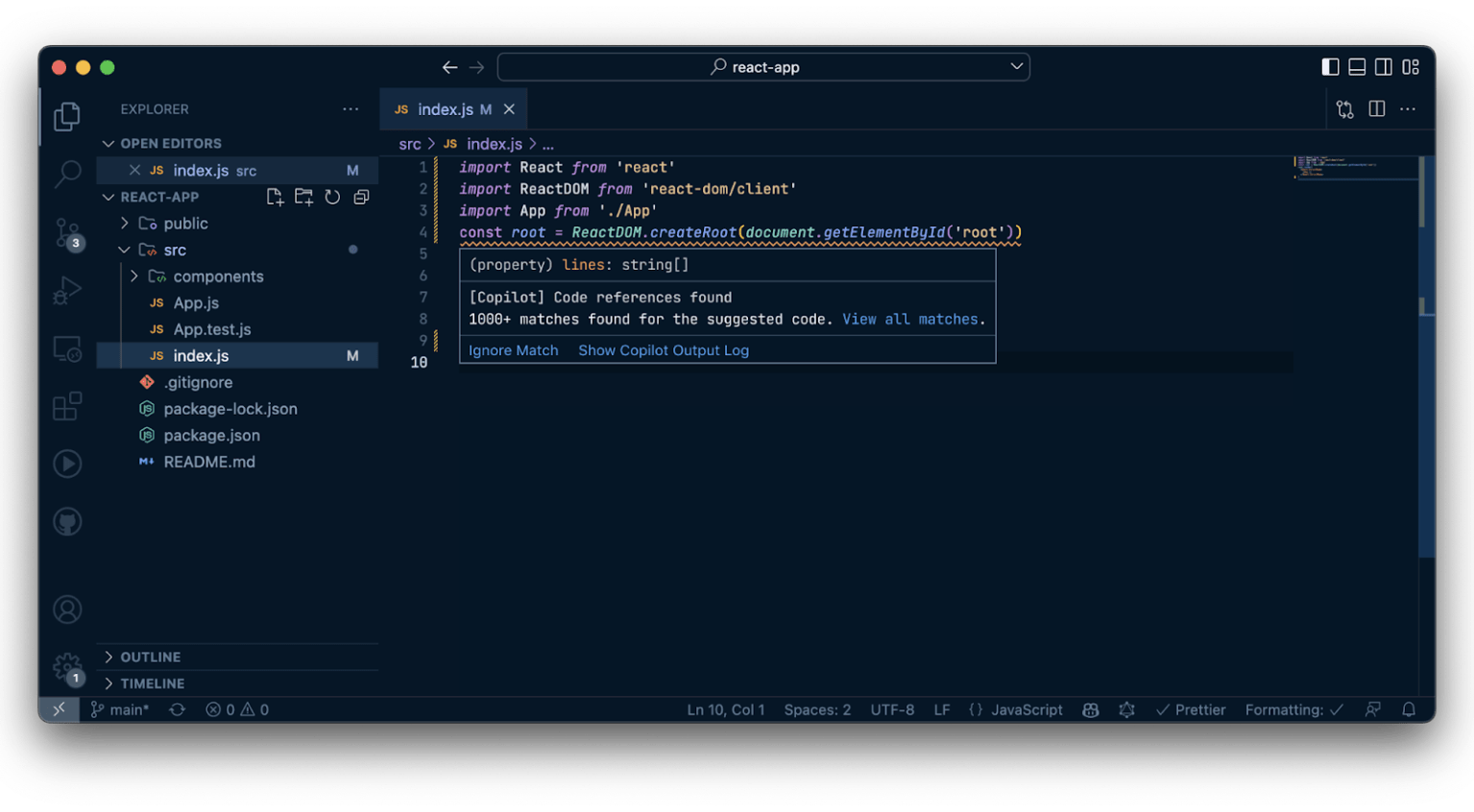Toggle the secondary sidebar visibility
The width and height of the screenshot is (1474, 812).
pos(1384,67)
